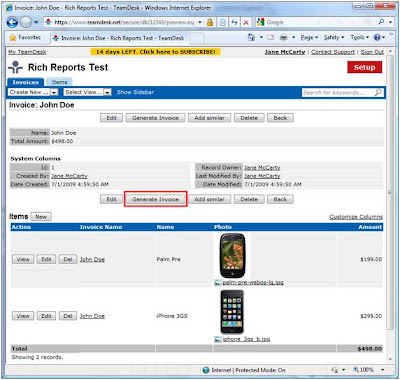Click the red Setup button
This screenshot has height=380, width=400.
pyautogui.click(x=365, y=67)
